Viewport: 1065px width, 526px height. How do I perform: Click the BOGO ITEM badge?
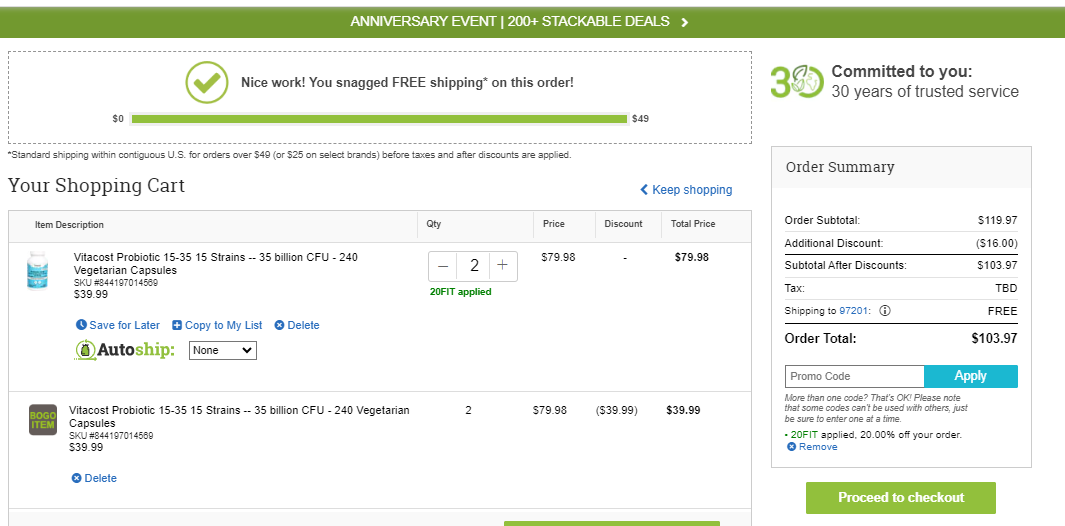[x=43, y=419]
